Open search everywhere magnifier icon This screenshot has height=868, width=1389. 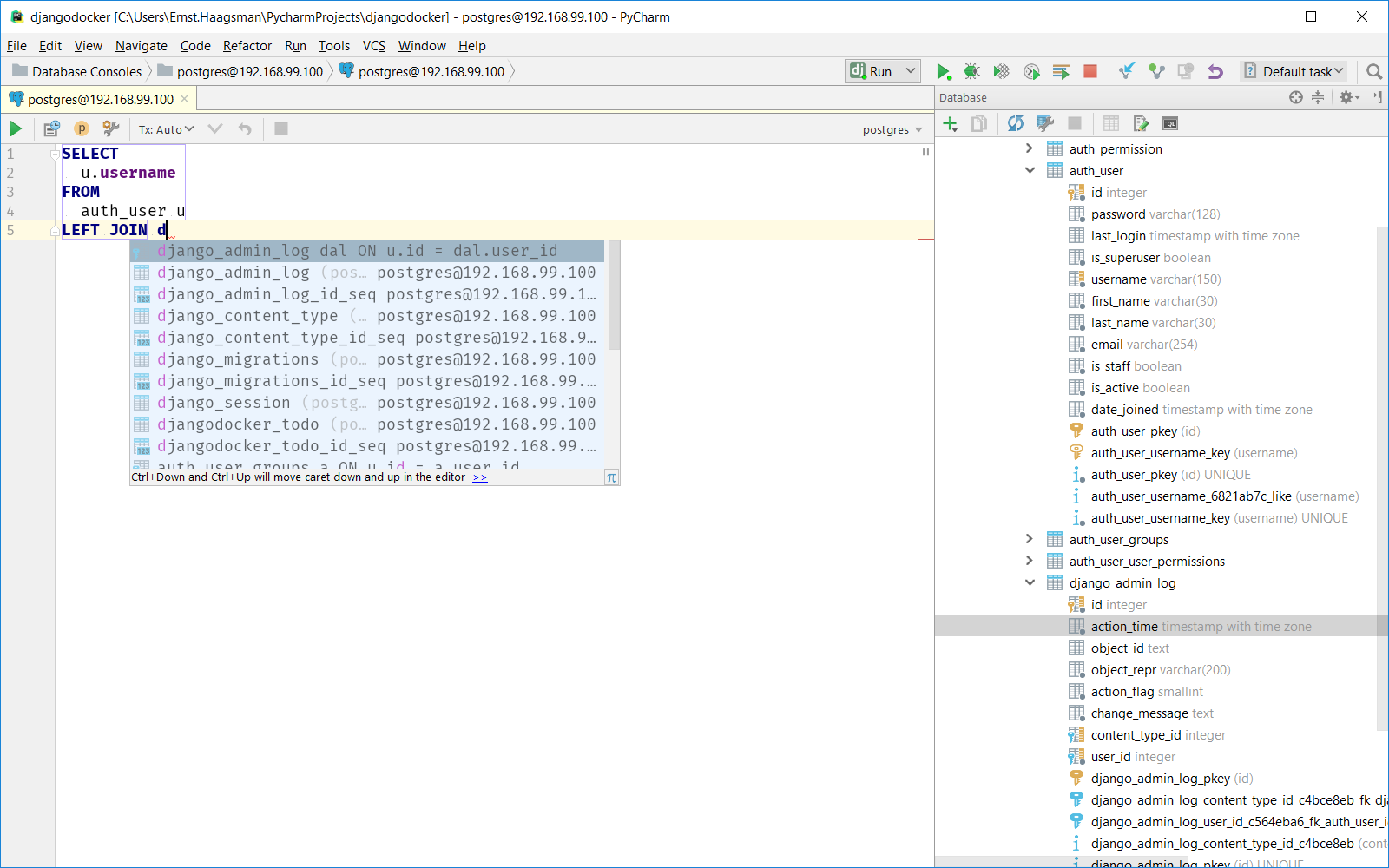pos(1373,71)
